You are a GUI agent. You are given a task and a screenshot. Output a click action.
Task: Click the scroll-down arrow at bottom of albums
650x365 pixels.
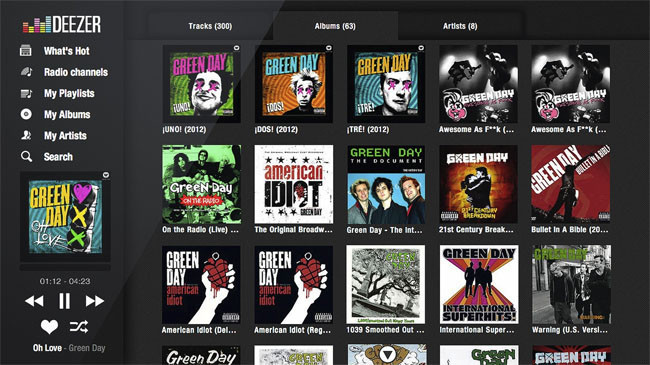click(387, 354)
